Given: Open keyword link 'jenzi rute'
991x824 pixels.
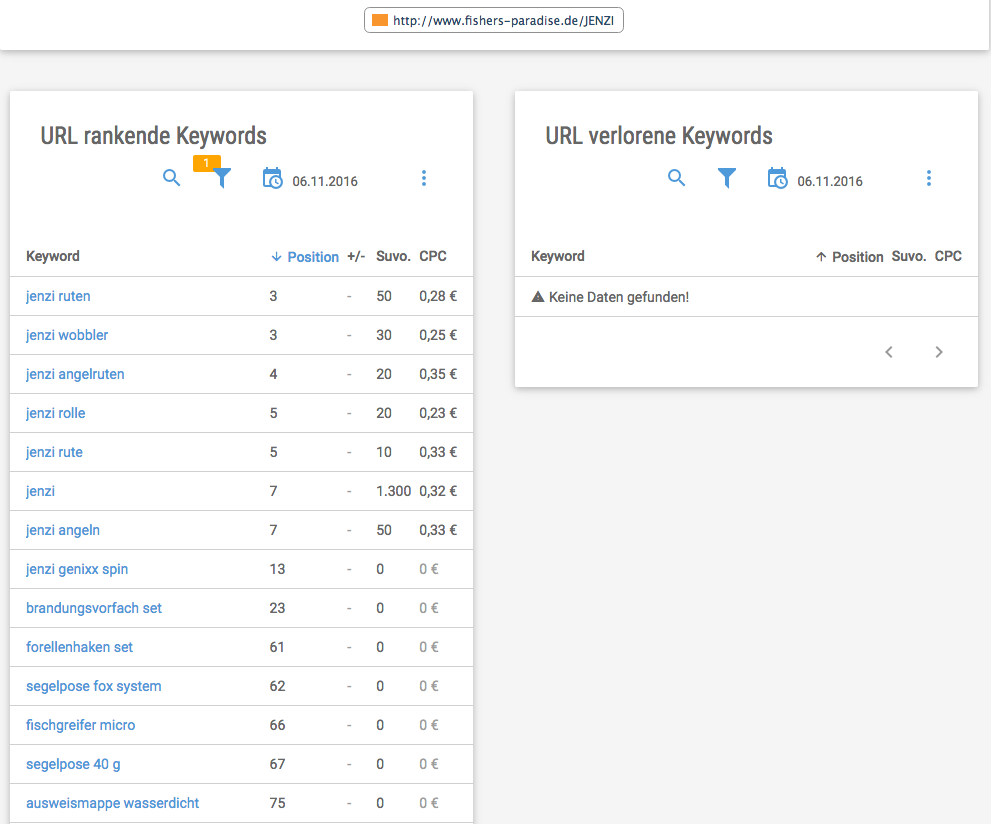Looking at the screenshot, I should pyautogui.click(x=54, y=452).
